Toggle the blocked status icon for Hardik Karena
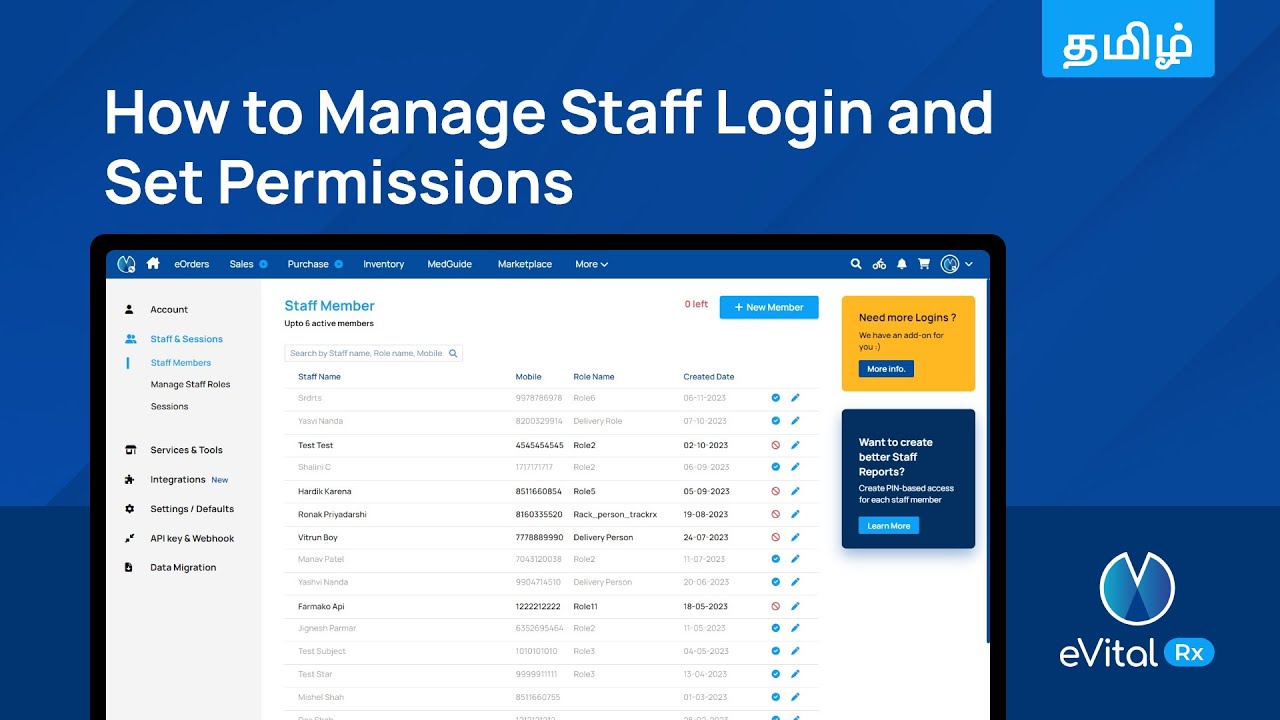 [x=776, y=491]
